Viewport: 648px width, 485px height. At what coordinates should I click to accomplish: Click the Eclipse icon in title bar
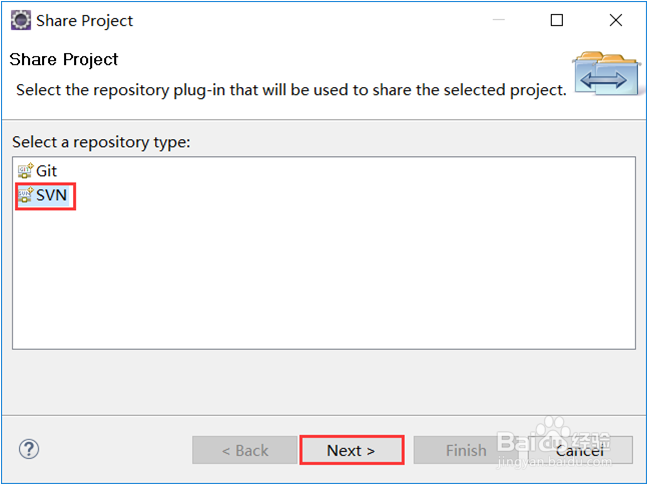tap(20, 20)
